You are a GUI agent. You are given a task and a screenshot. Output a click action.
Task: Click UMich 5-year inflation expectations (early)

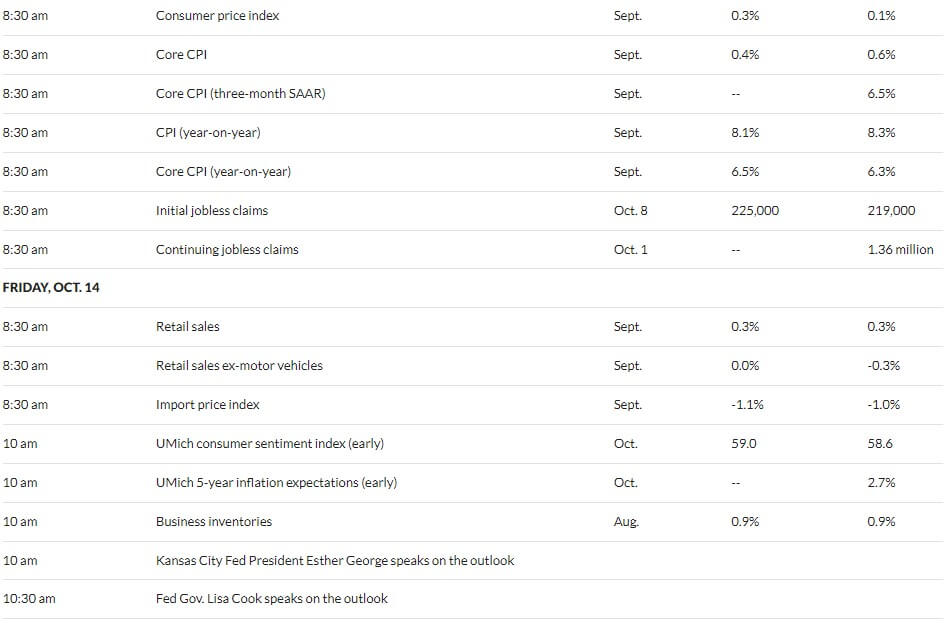coord(276,482)
